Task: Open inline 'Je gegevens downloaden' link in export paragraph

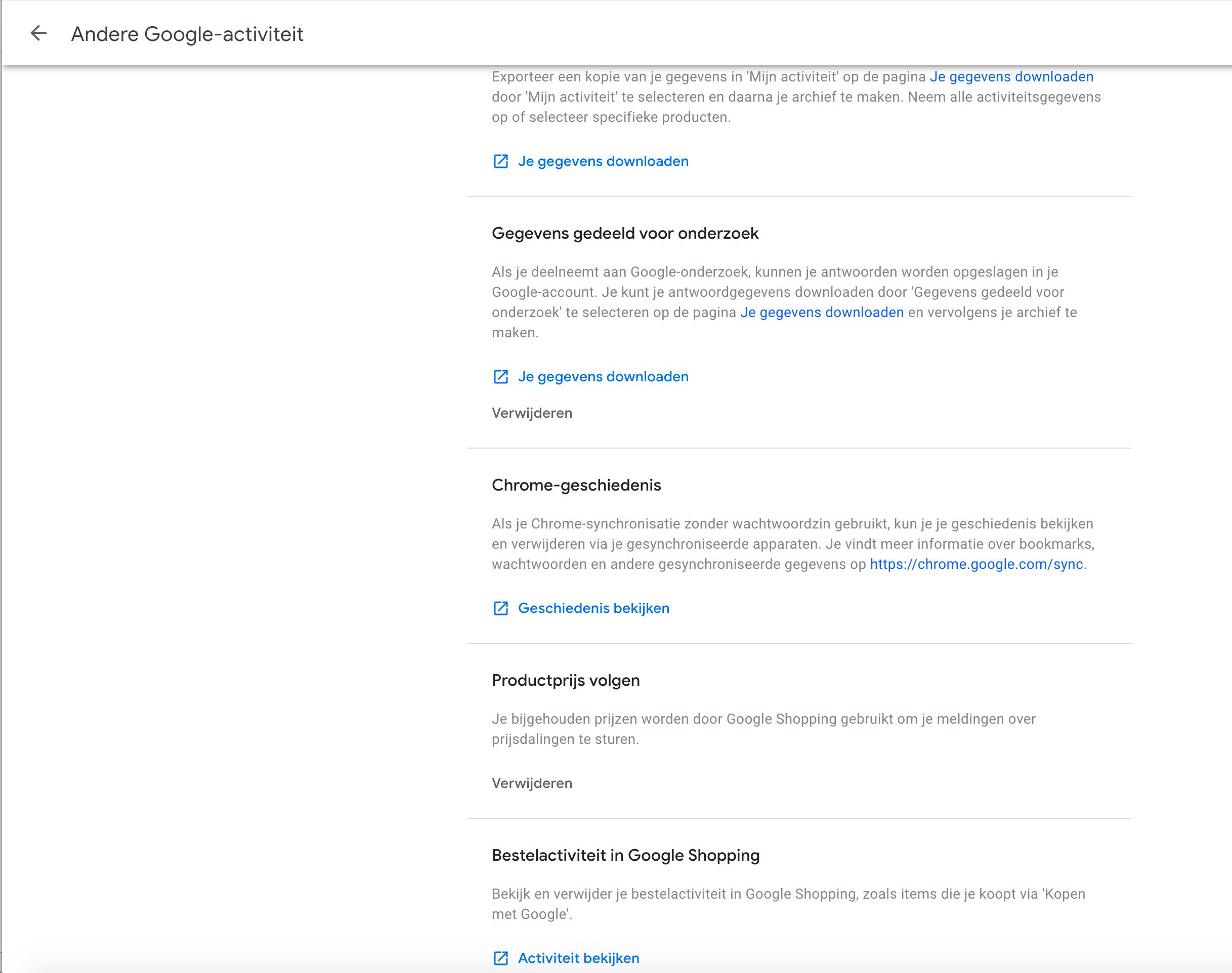Action: coord(1011,77)
